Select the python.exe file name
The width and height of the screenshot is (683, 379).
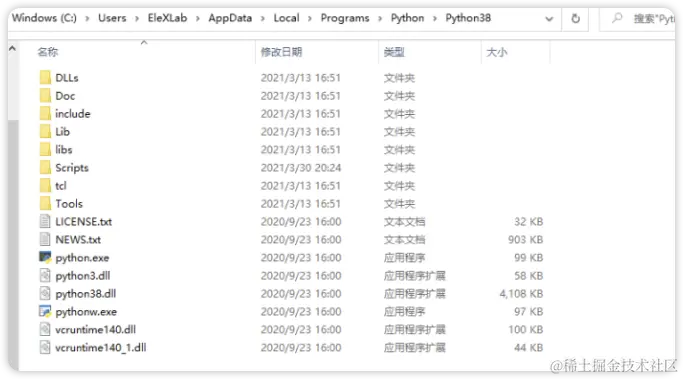click(82, 258)
